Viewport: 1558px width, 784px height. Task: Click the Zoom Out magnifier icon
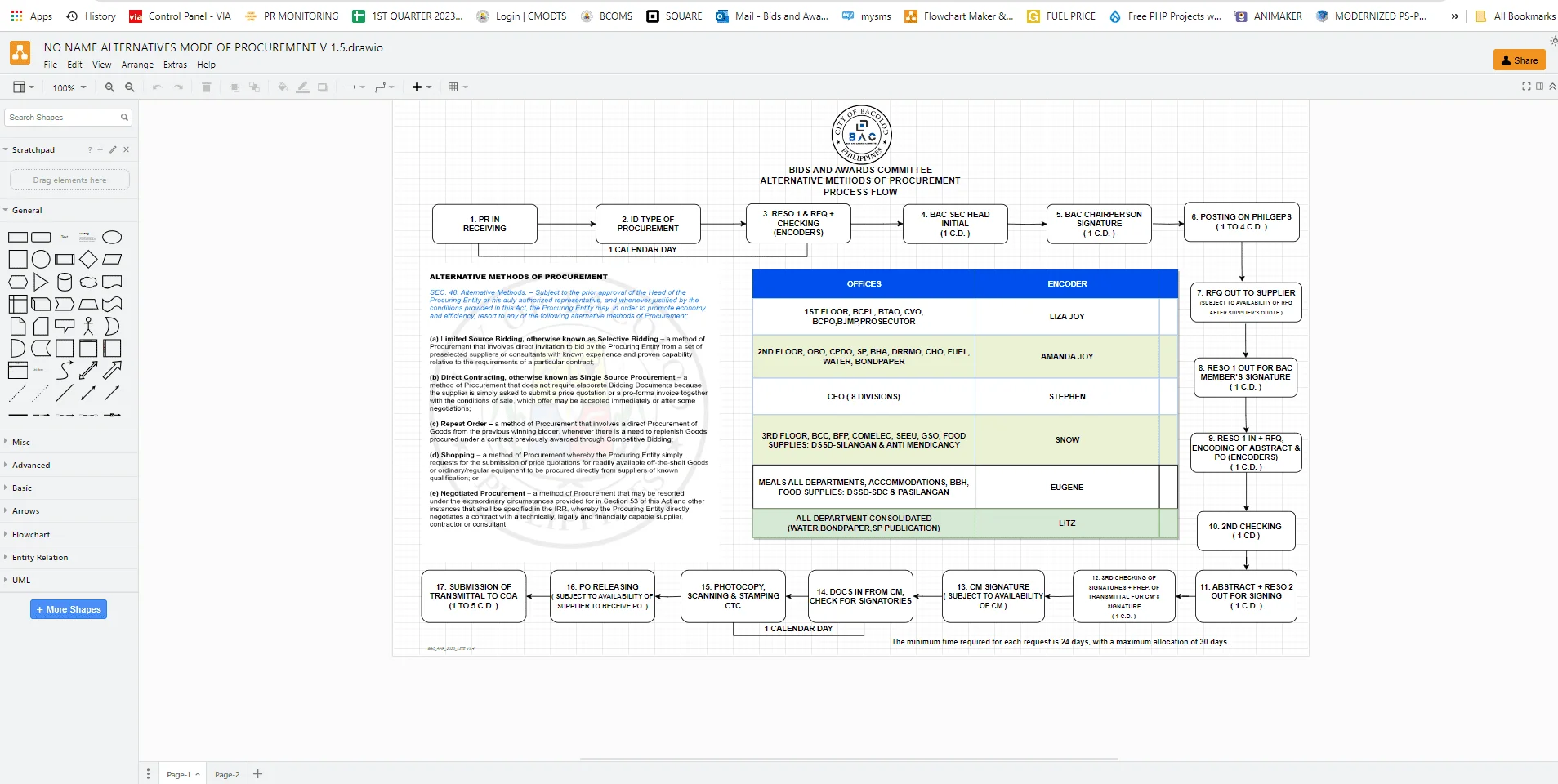click(129, 87)
